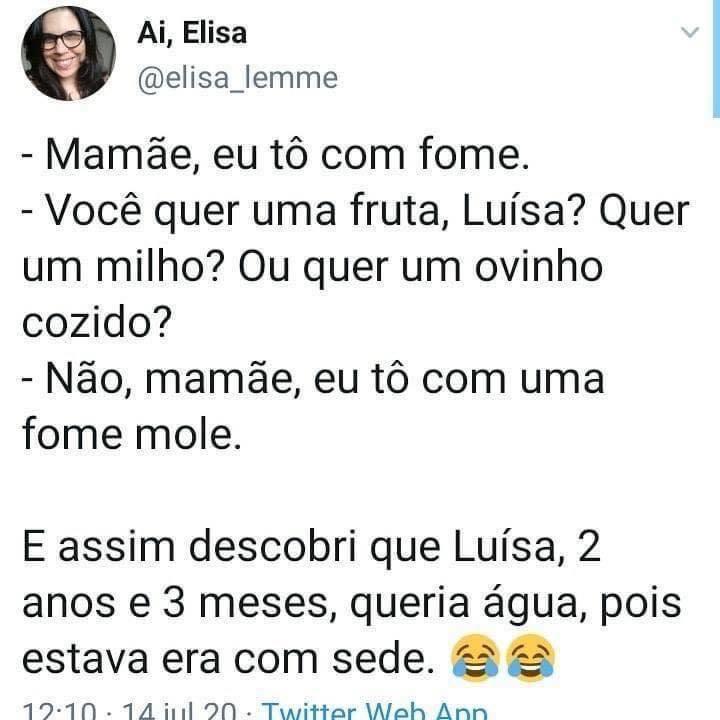Click the word 'cozido?'
The image size is (720, 720).
(x=96, y=324)
